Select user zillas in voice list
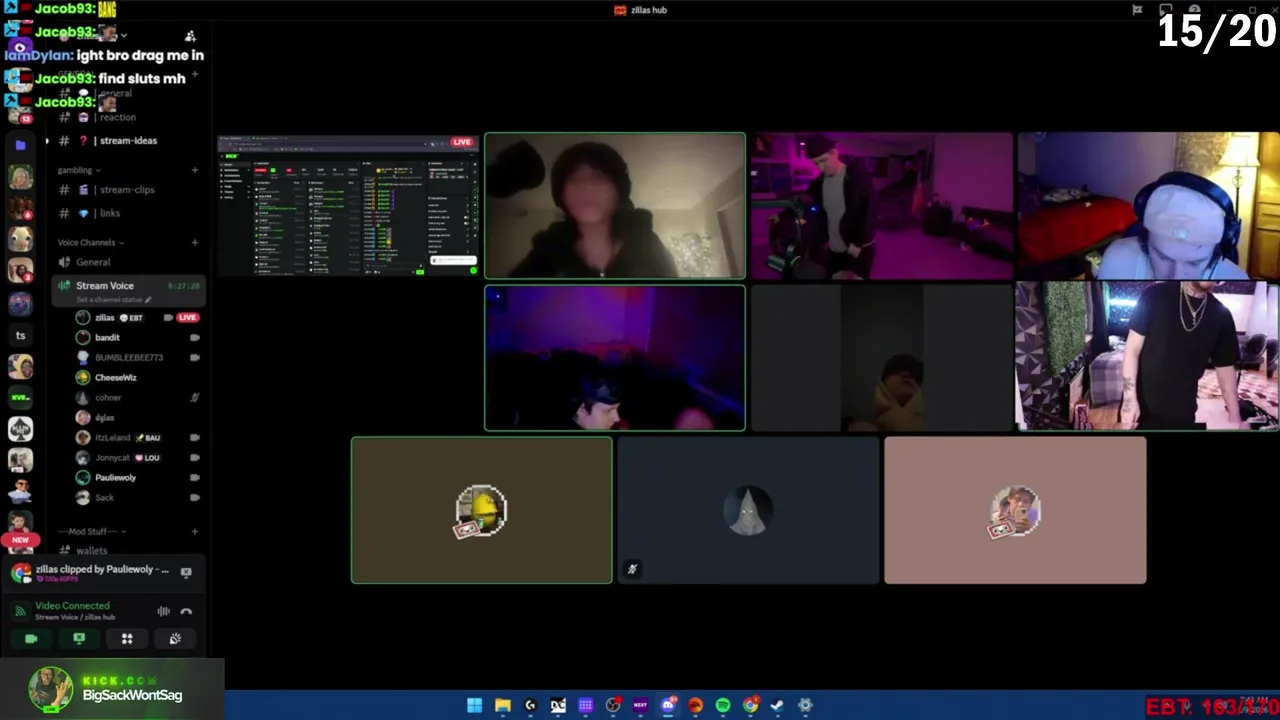This screenshot has width=1280, height=720. click(x=104, y=317)
